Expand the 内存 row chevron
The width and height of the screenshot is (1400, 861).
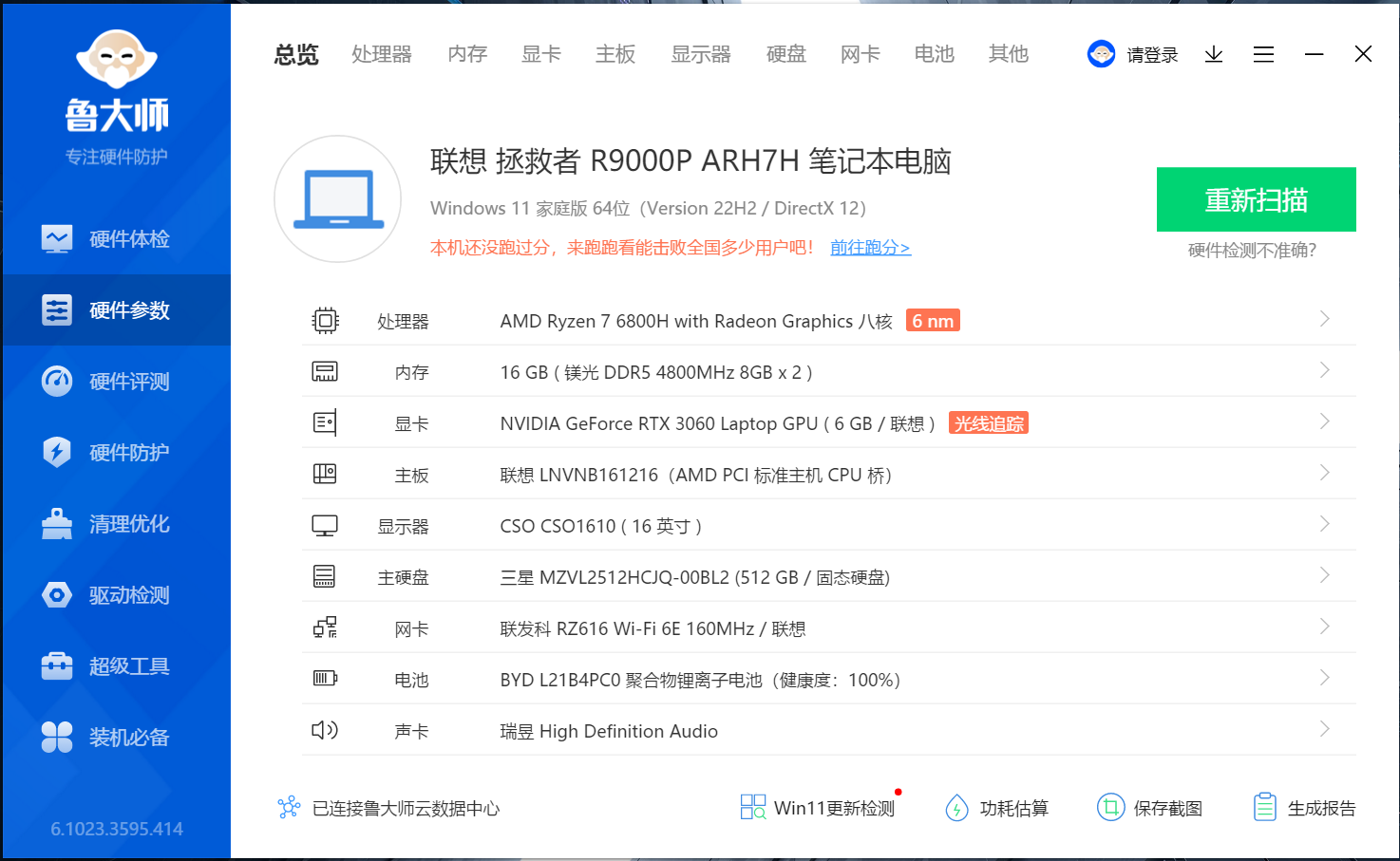coord(1325,370)
